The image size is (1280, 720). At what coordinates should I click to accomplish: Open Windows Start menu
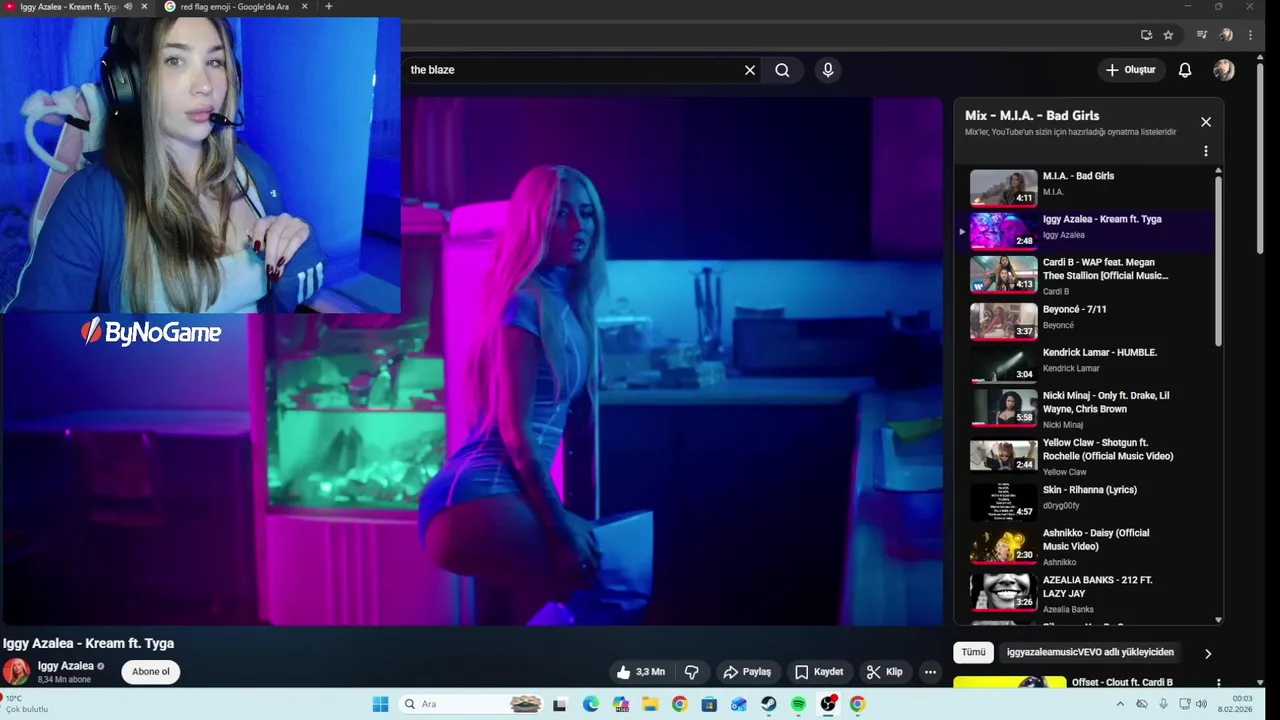380,704
